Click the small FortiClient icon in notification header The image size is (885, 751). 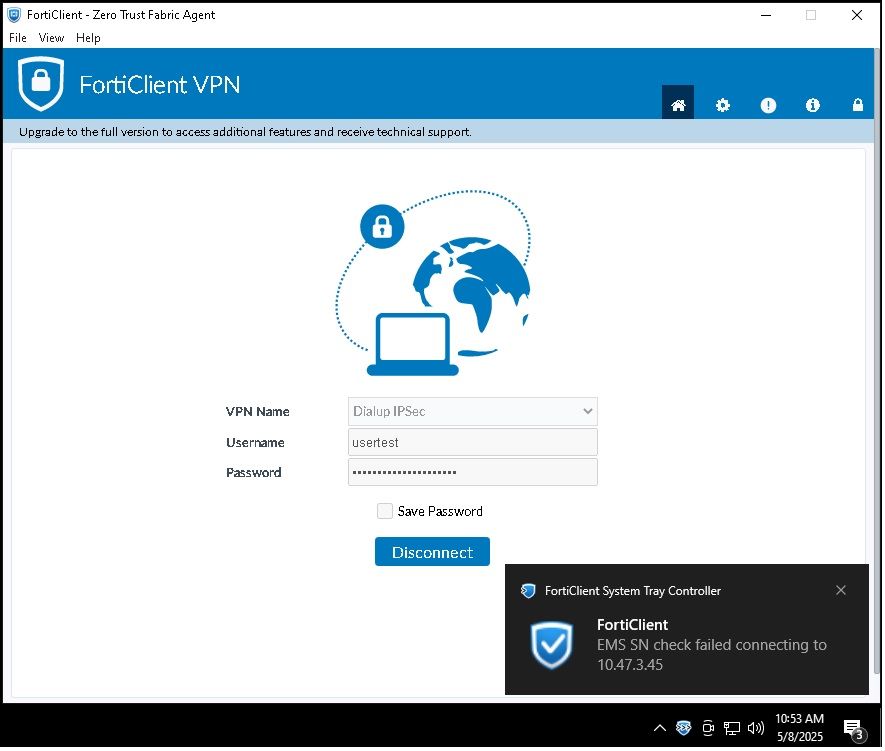point(529,592)
